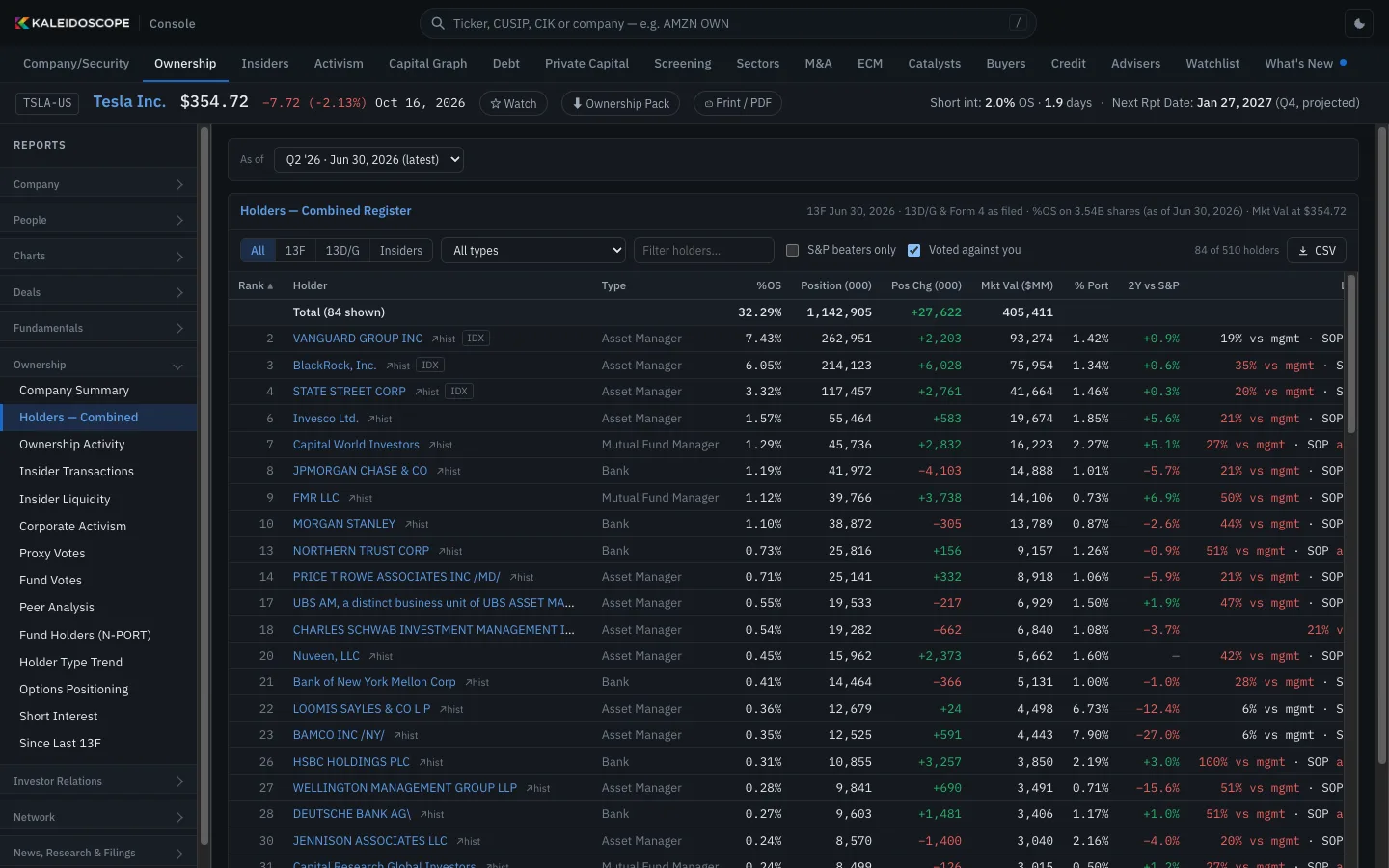Sort table by Rank column header
Screen dimensions: 1389x868
[256, 285]
